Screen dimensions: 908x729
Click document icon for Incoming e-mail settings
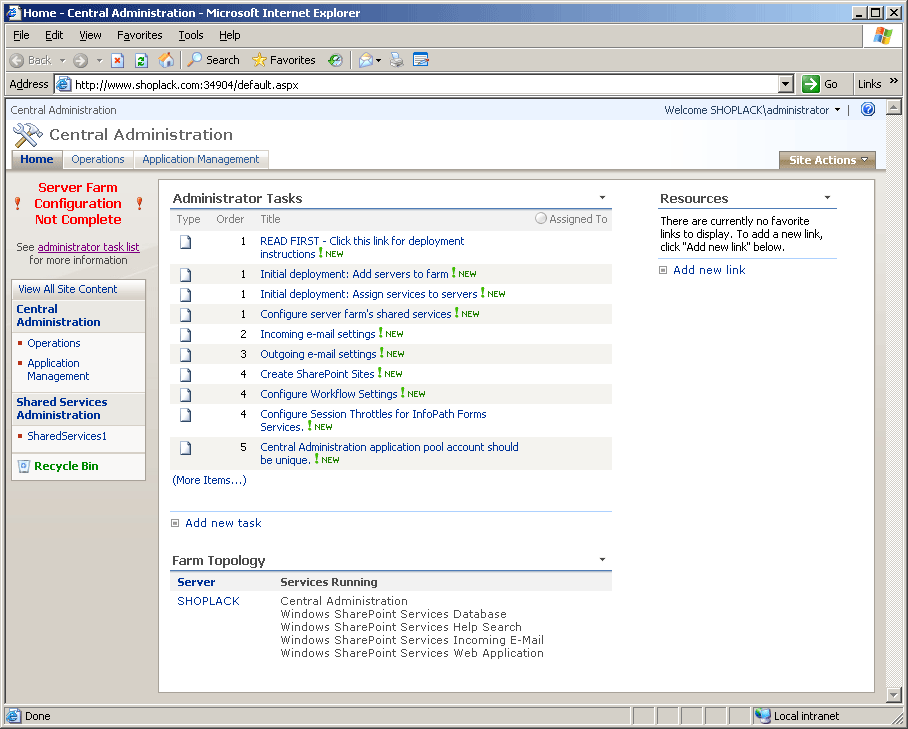click(x=185, y=335)
